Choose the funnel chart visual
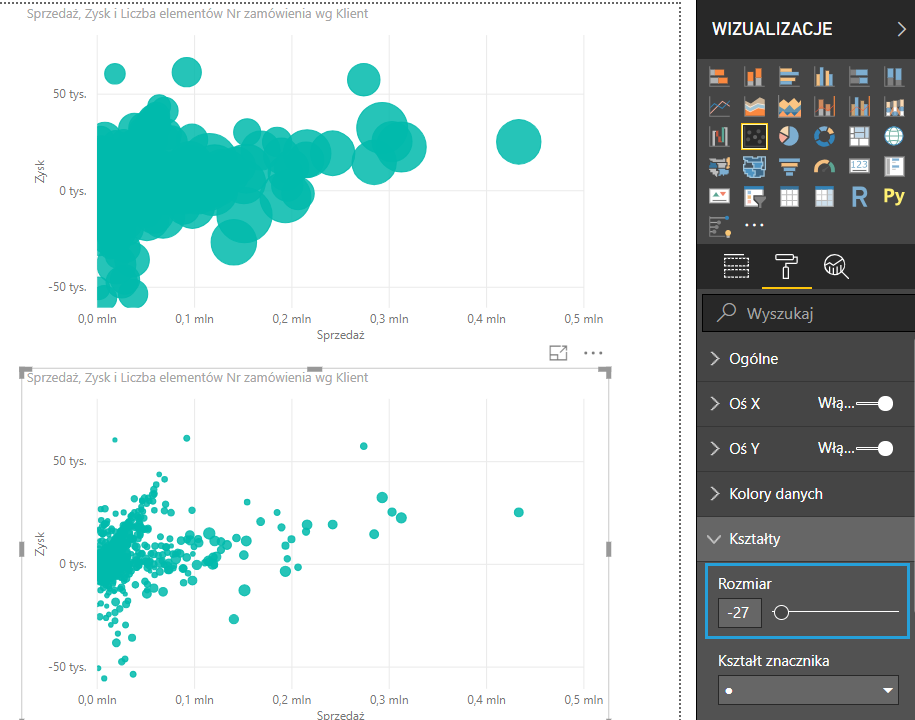The height and width of the screenshot is (720, 915). pyautogui.click(x=789, y=166)
